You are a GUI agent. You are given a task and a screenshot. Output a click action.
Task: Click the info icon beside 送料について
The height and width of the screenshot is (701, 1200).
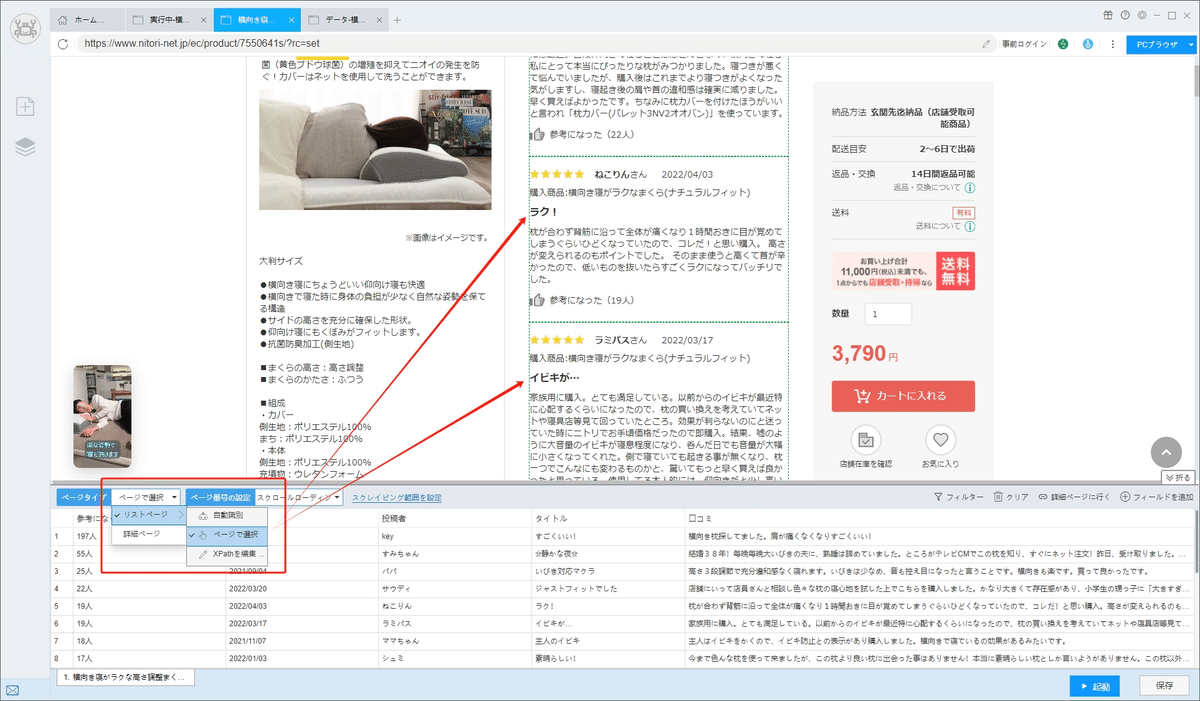(x=970, y=226)
